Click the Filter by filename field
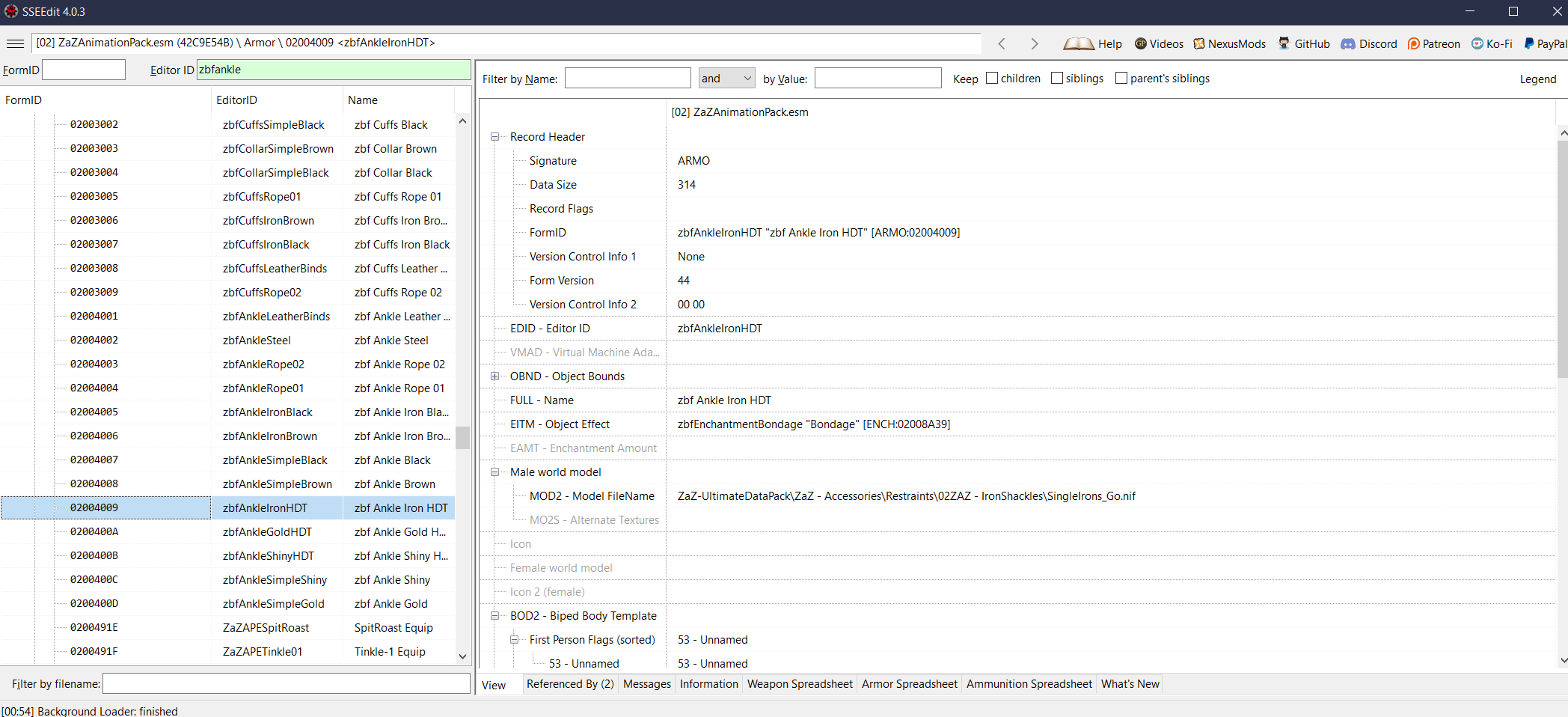Viewport: 1568px width, 717px height. [287, 683]
